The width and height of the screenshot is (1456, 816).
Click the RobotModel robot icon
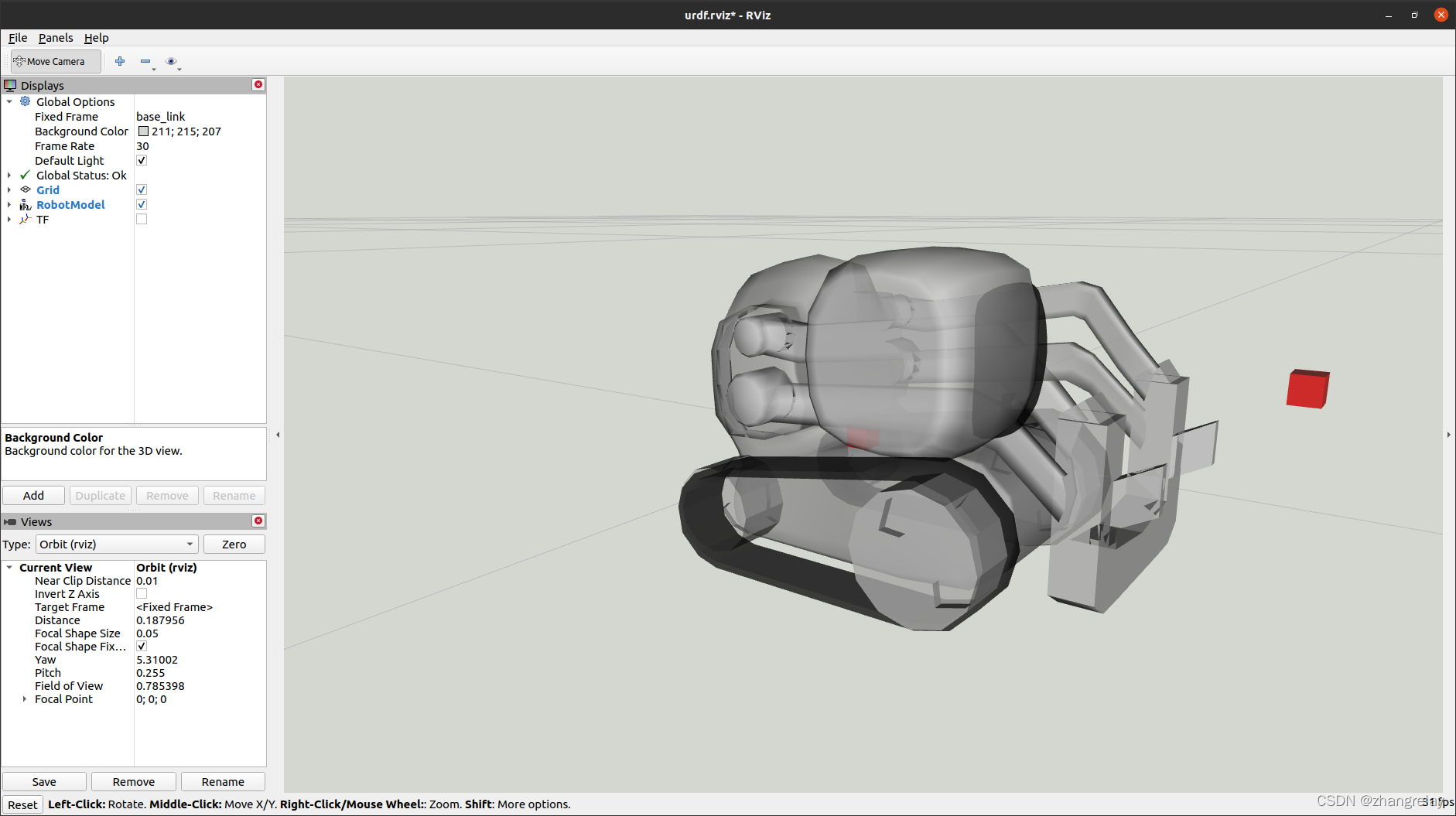[26, 204]
